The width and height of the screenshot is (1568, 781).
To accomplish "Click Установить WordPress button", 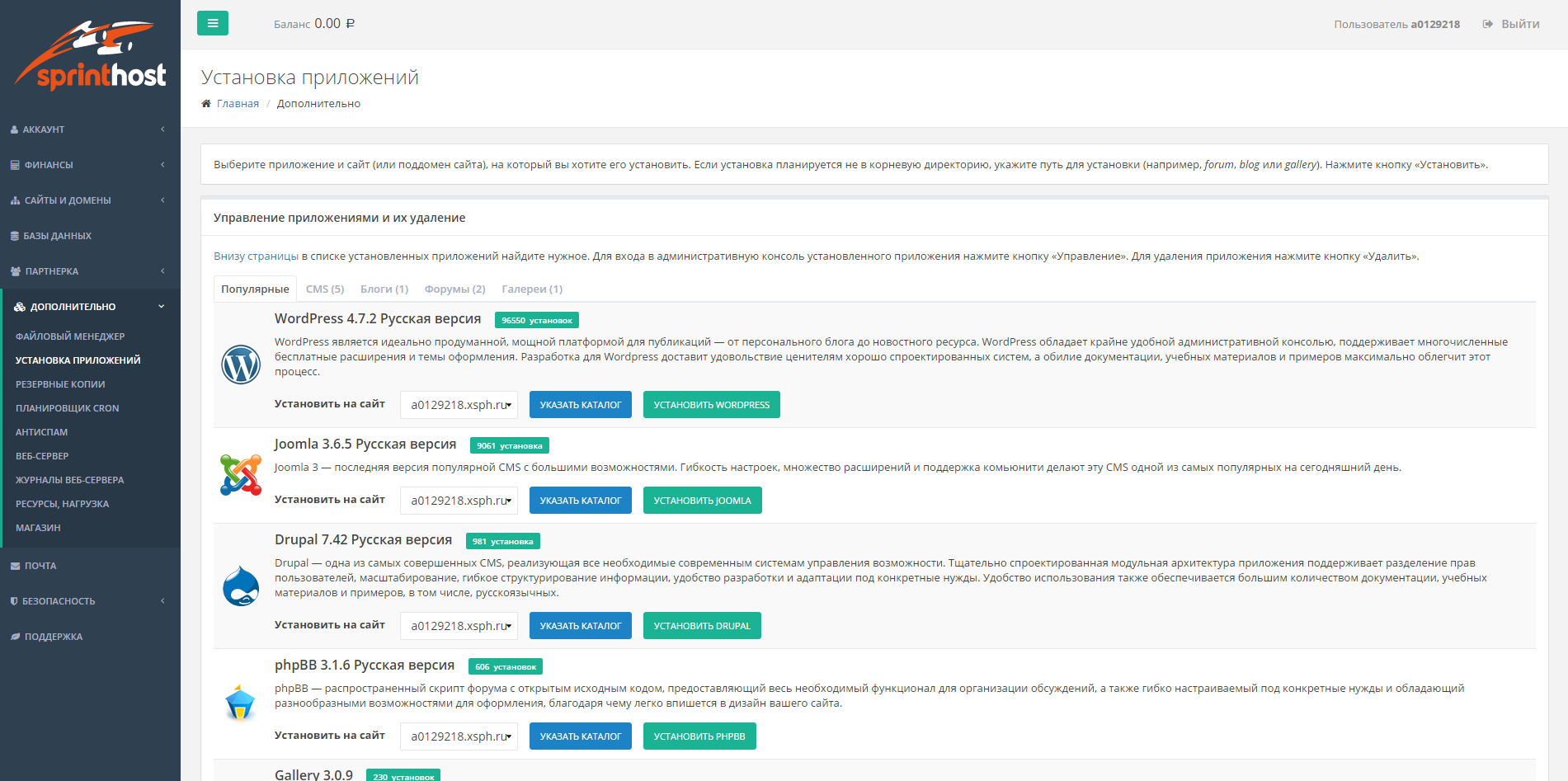I will pyautogui.click(x=712, y=405).
